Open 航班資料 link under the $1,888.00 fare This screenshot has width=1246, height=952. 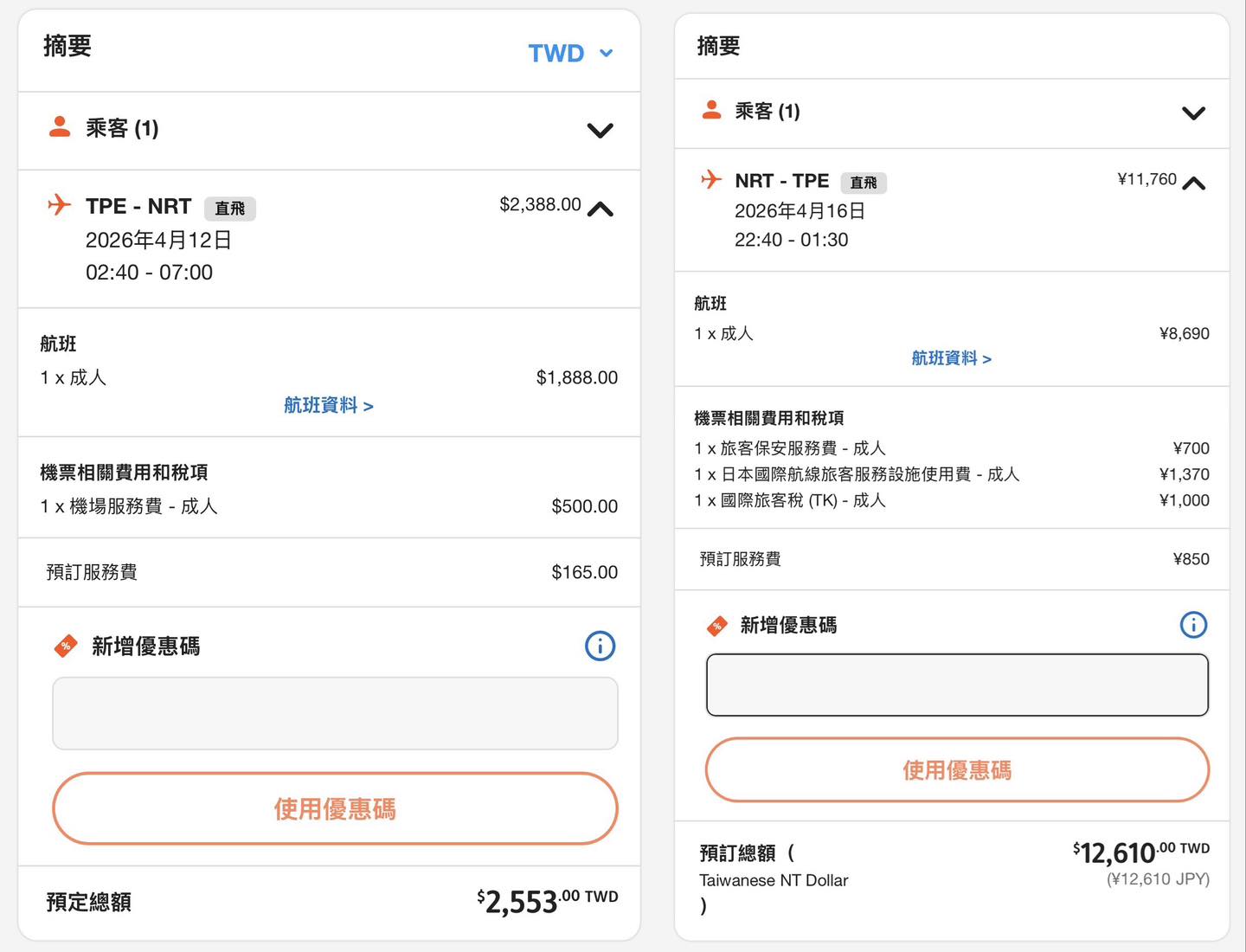tap(328, 405)
